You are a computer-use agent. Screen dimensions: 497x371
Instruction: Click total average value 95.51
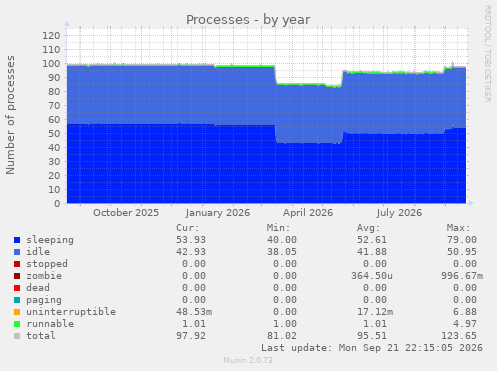click(x=372, y=336)
